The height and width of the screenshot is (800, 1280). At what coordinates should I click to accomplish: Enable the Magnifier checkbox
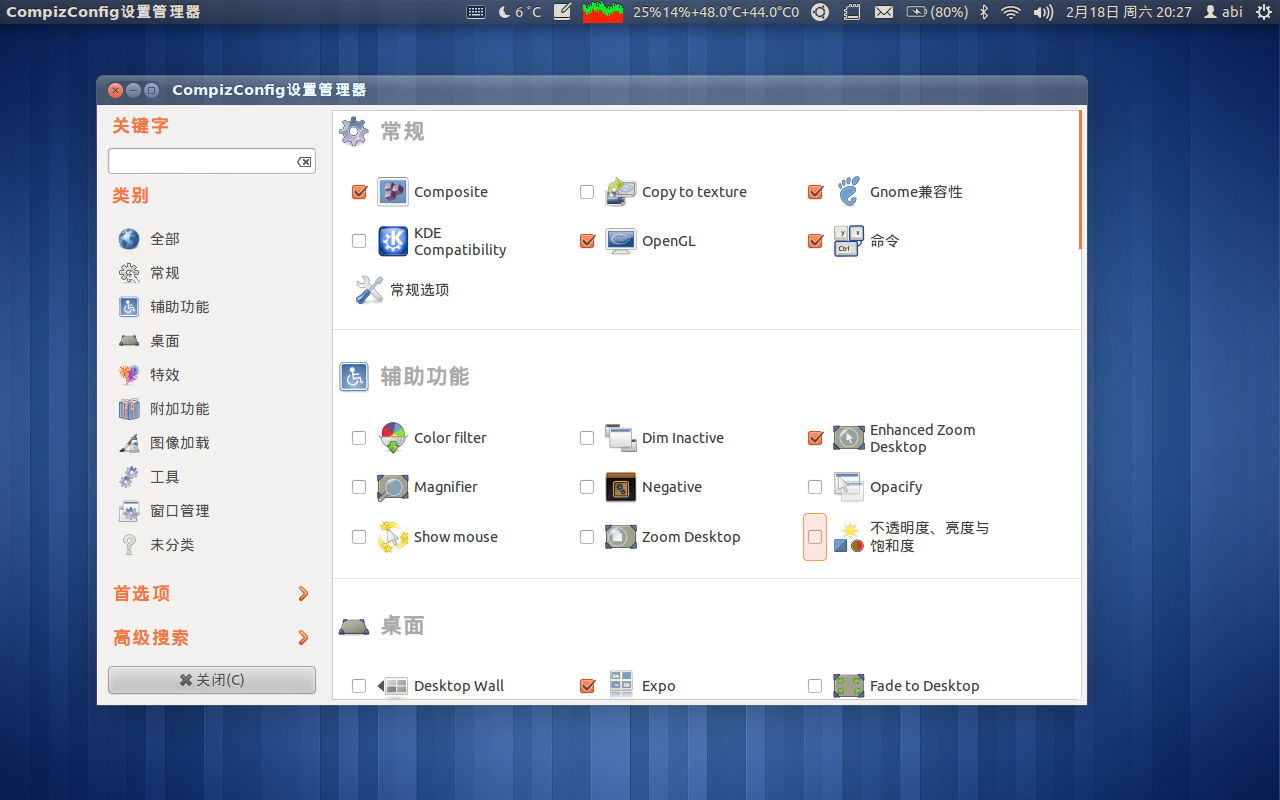click(359, 487)
